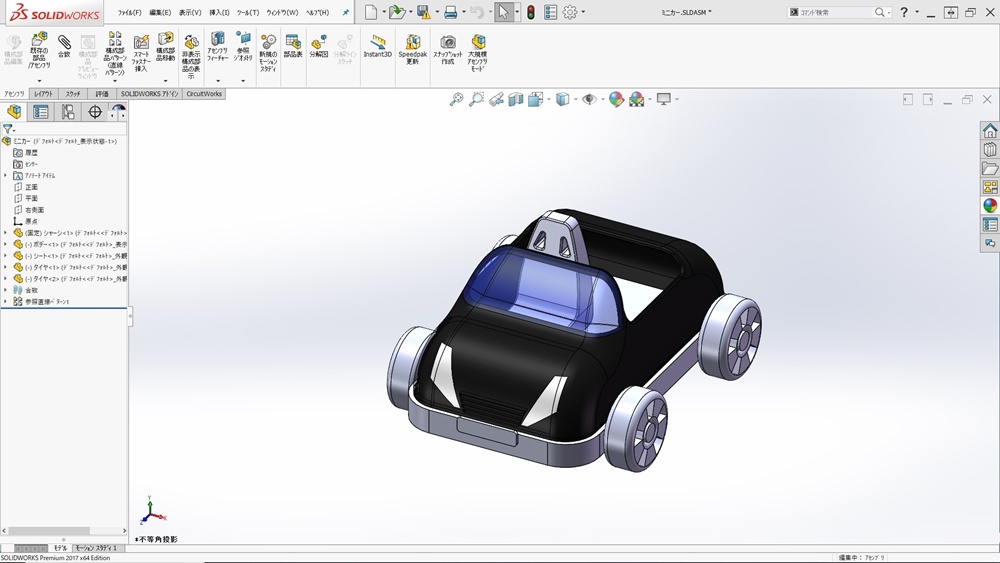
Task: Open the Appearances color ball in task pane
Action: [x=990, y=205]
